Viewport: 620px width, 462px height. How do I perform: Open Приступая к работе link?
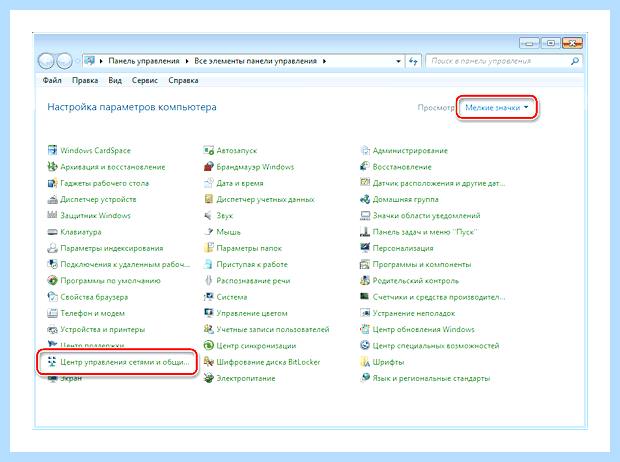click(252, 264)
